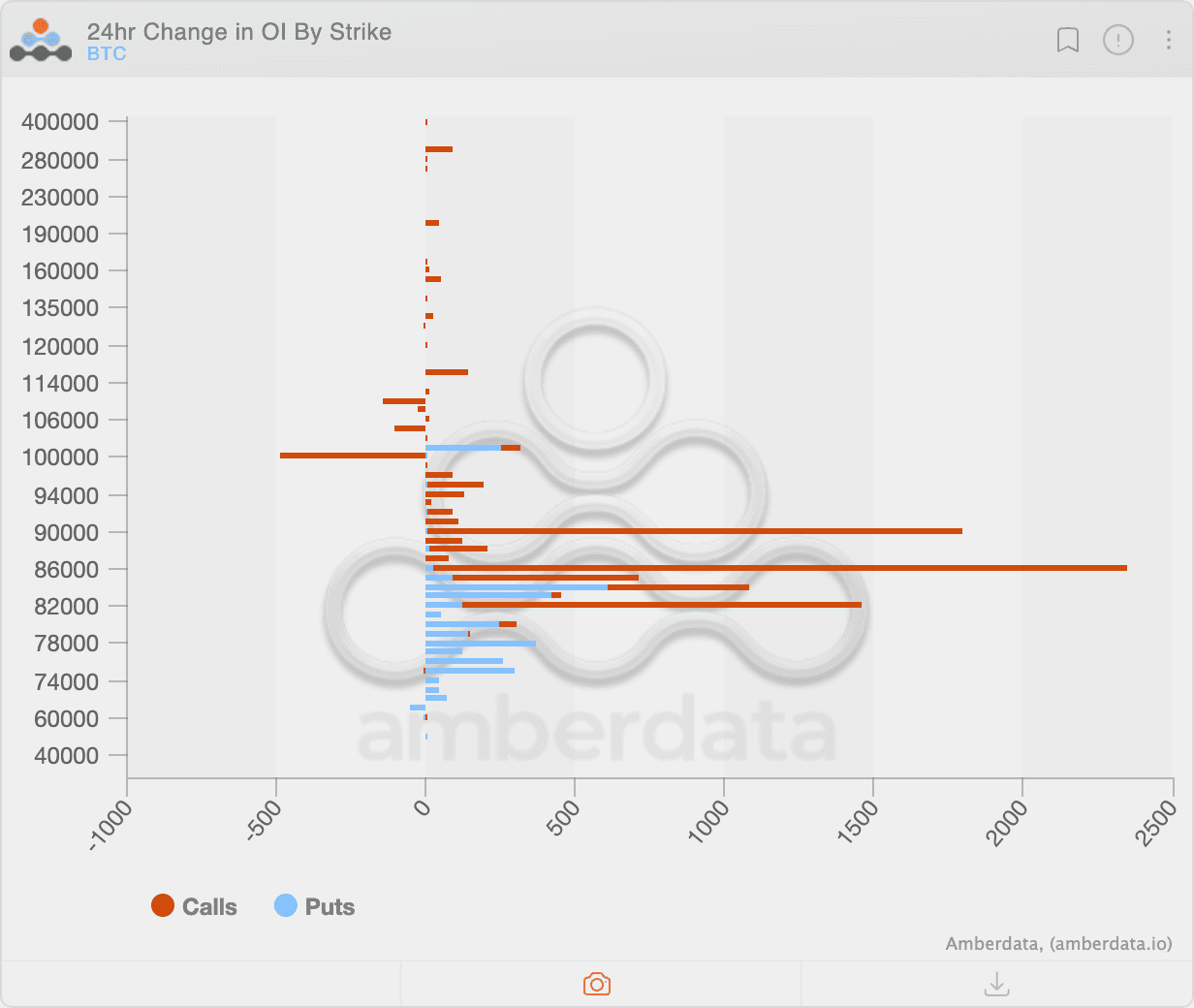Select the chart title 24hr Change in OI
Image resolution: width=1194 pixels, height=1008 pixels.
[x=238, y=32]
